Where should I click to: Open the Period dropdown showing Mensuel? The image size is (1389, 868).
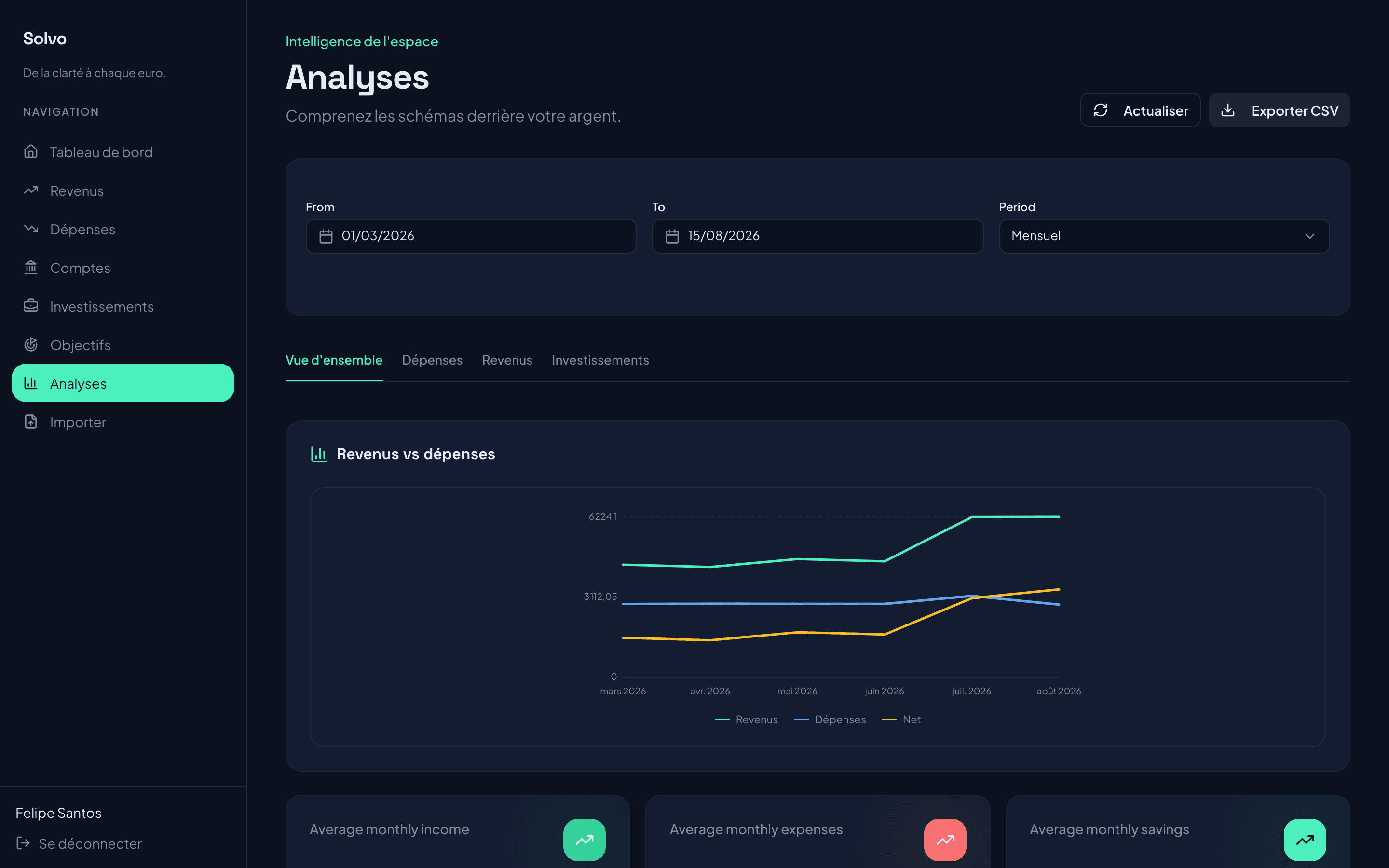pos(1164,236)
